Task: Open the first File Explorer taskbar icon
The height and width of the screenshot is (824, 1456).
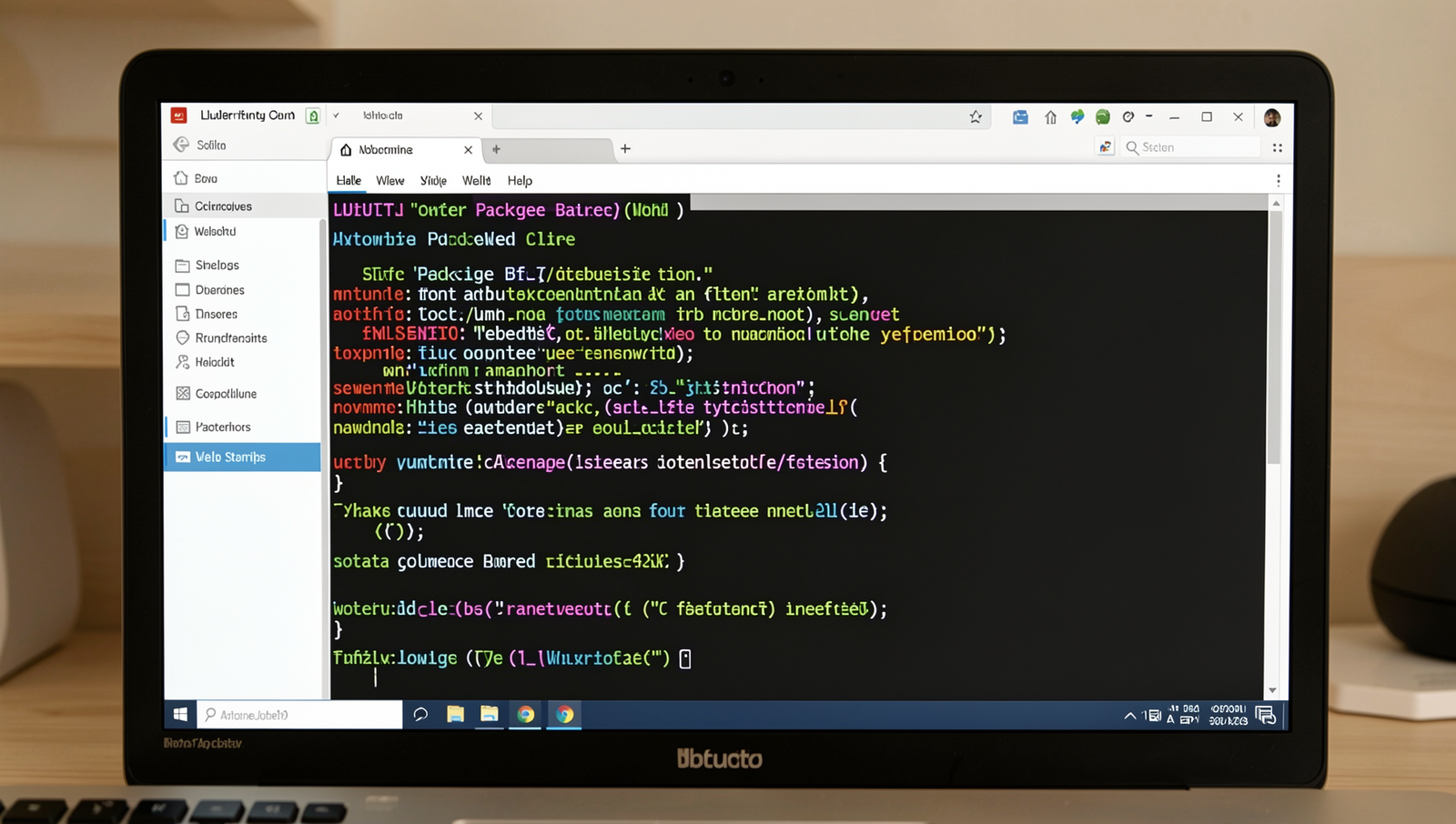Action: coord(455,714)
